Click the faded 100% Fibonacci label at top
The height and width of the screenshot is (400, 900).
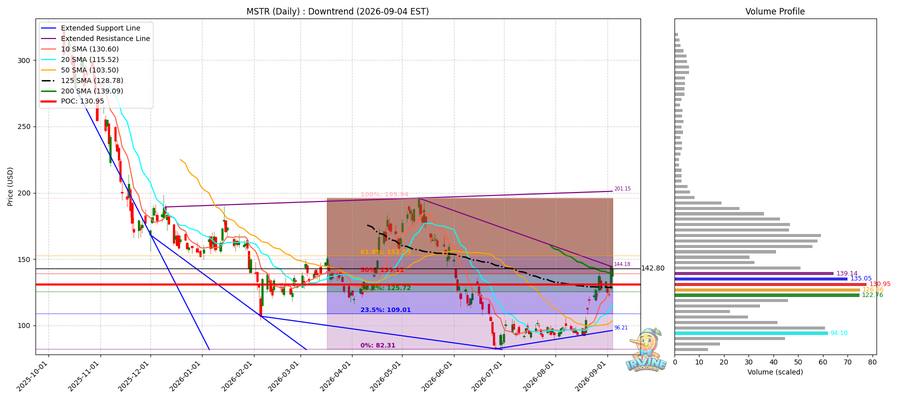(384, 195)
